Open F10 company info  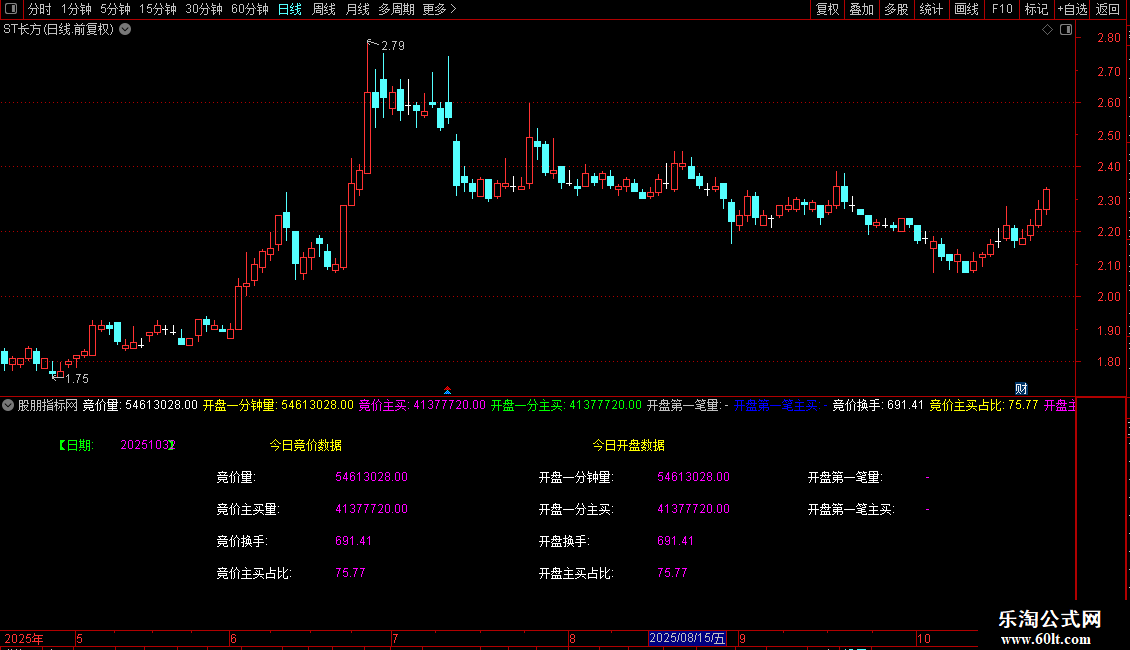[1002, 9]
